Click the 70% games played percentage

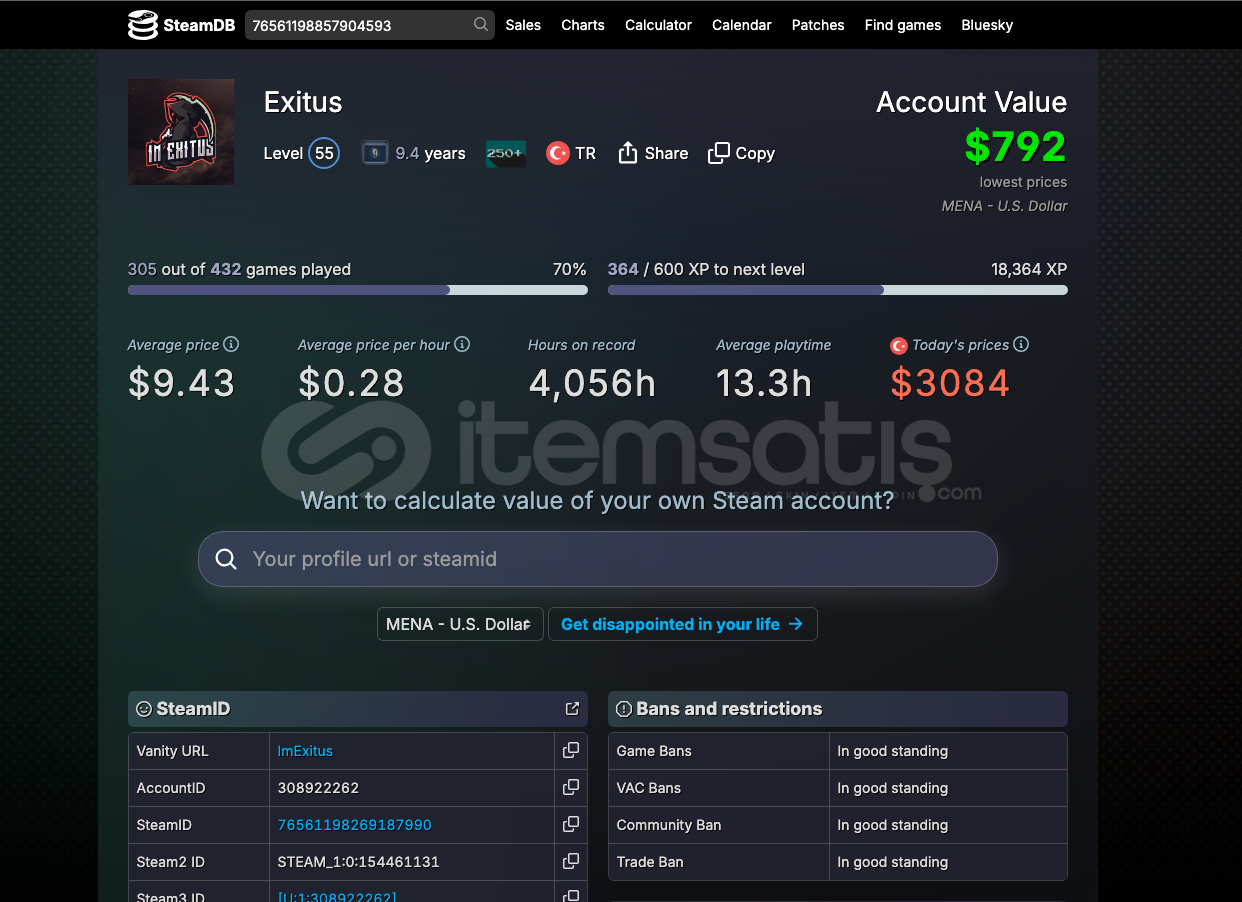[570, 269]
